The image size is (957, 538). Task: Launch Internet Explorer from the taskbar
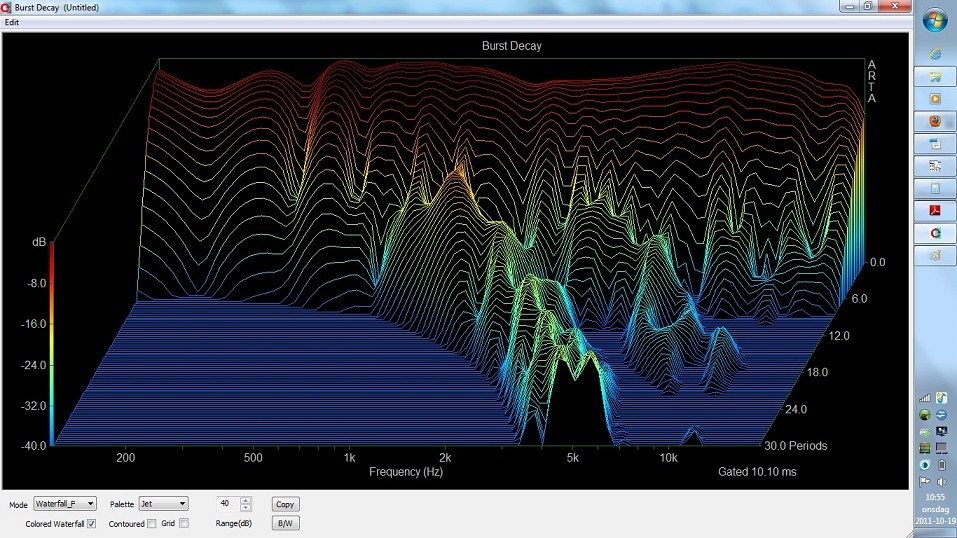click(x=935, y=55)
